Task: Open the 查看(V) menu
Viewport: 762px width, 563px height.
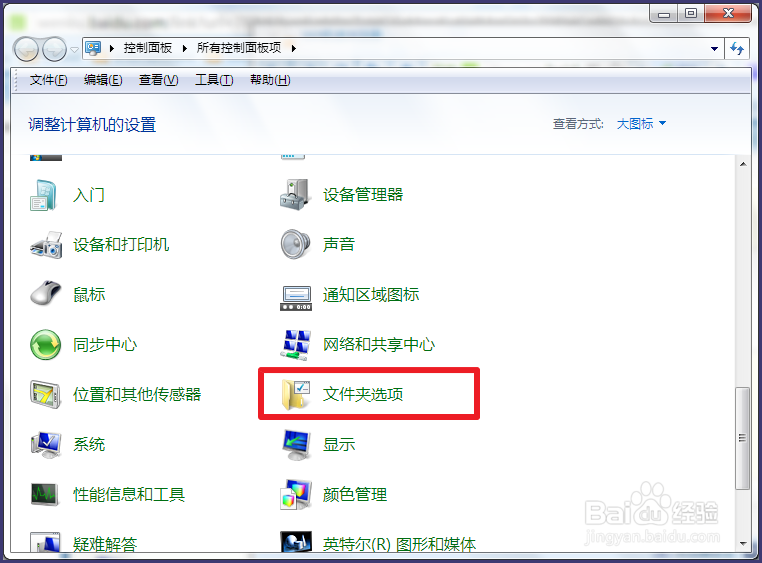Action: [158, 80]
